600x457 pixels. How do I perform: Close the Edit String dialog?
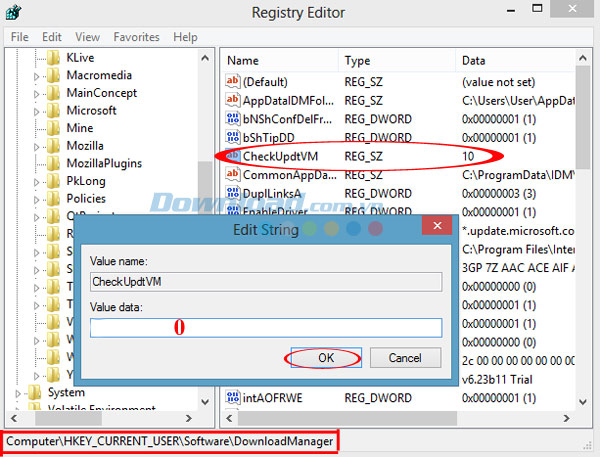pyautogui.click(x=437, y=225)
